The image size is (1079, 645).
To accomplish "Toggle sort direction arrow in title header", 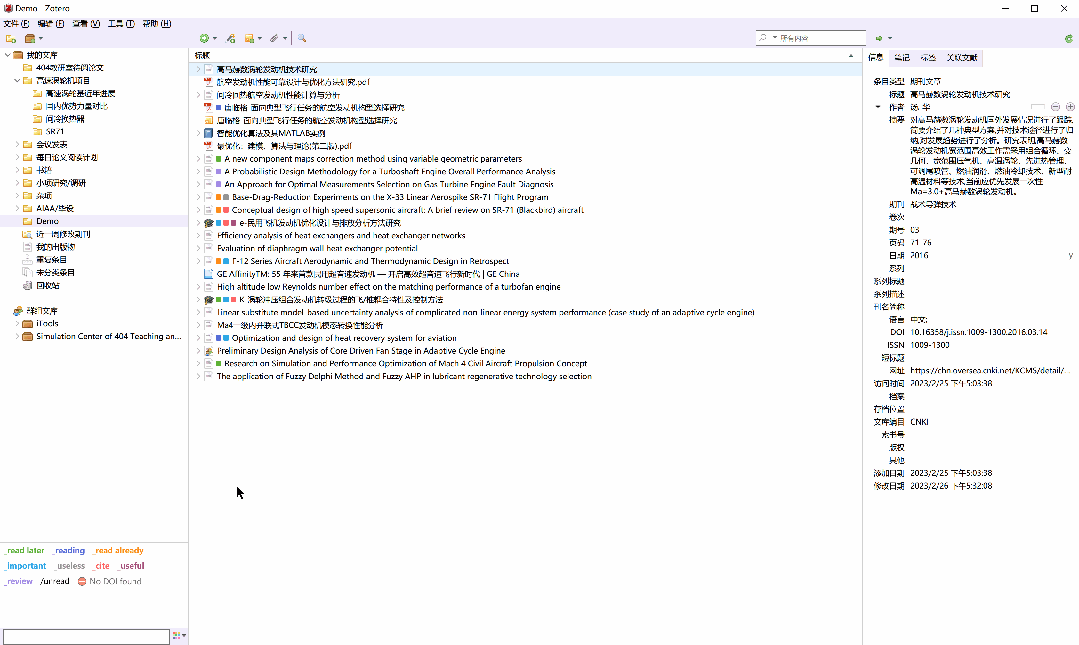I will (851, 55).
